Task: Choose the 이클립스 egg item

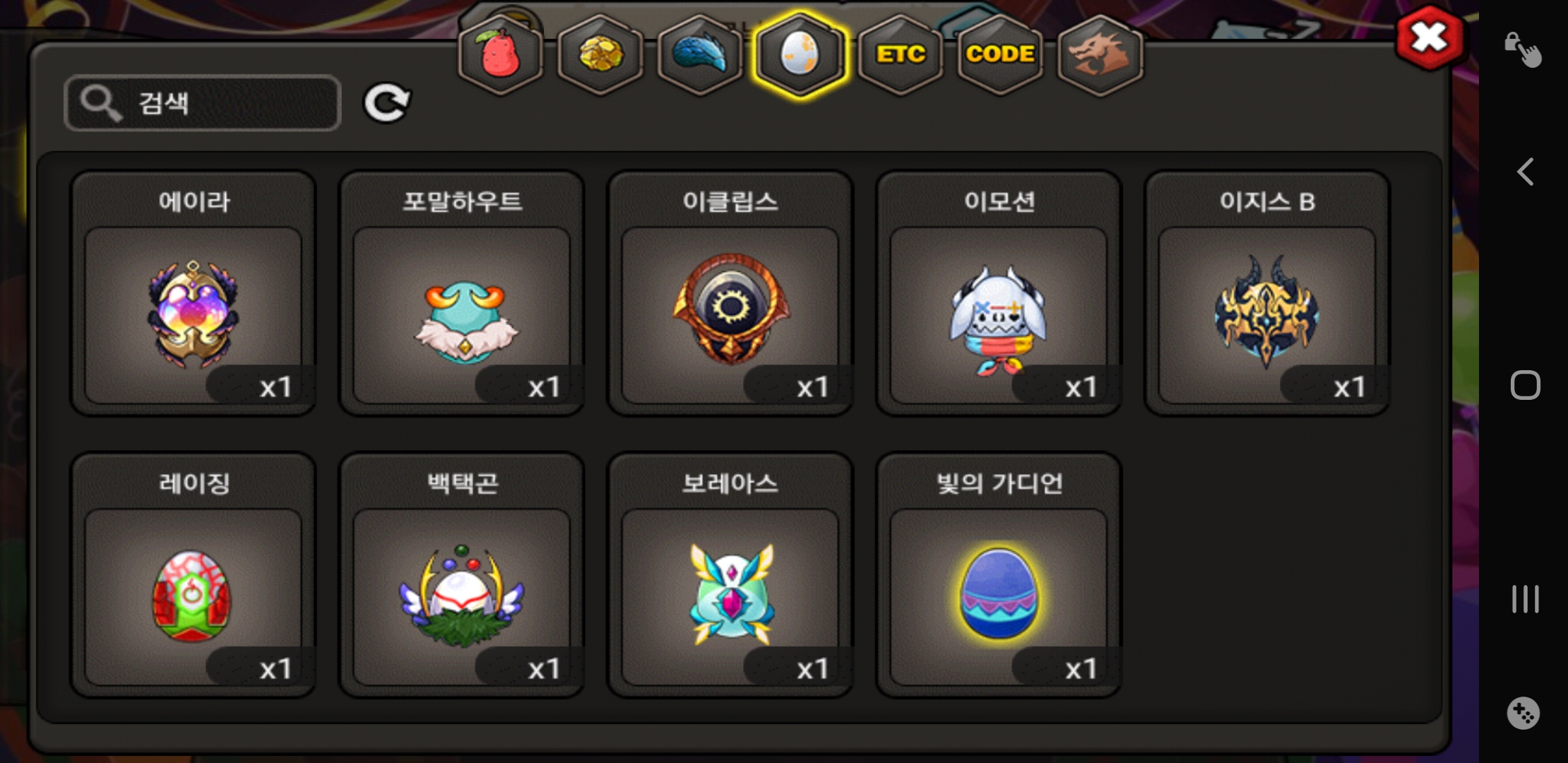Action: click(x=730, y=293)
